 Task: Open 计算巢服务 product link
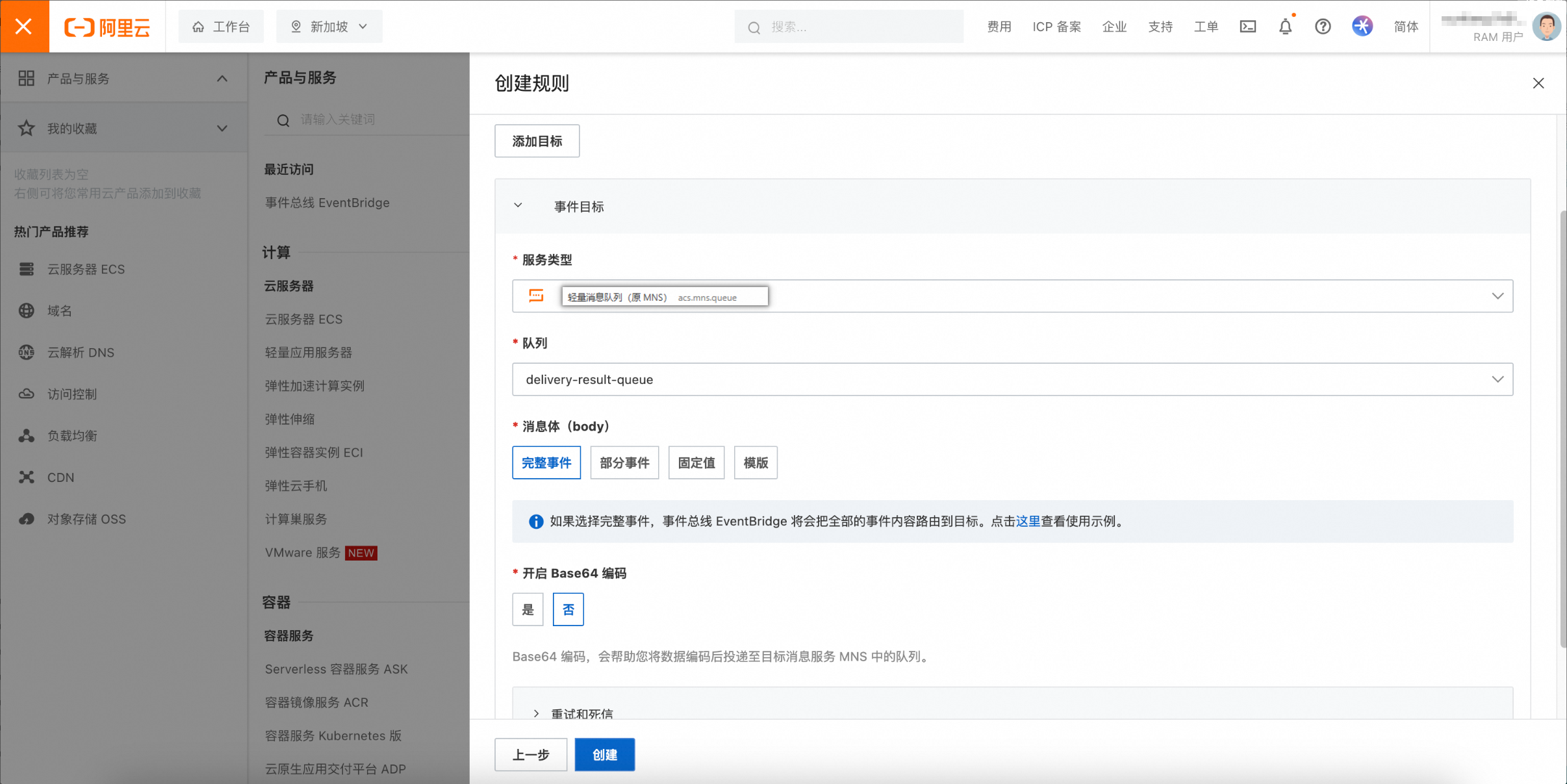point(296,519)
